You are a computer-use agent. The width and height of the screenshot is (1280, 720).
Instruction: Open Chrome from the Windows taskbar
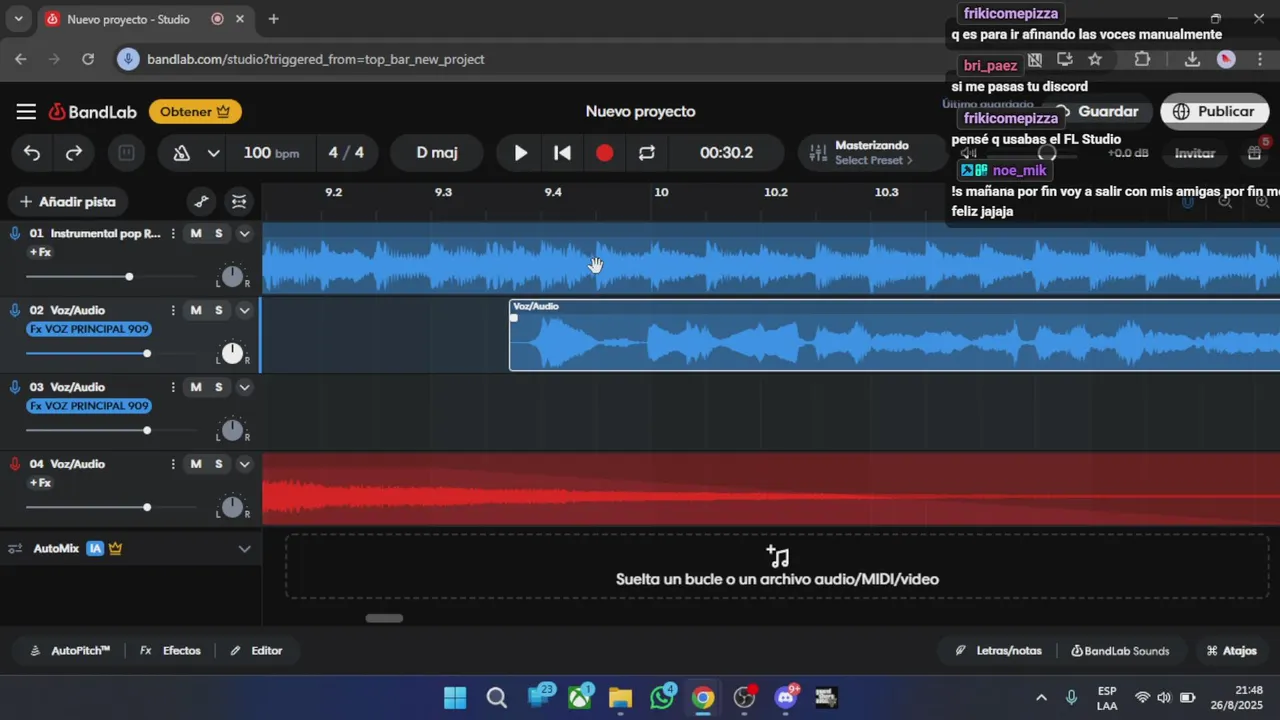pyautogui.click(x=703, y=697)
